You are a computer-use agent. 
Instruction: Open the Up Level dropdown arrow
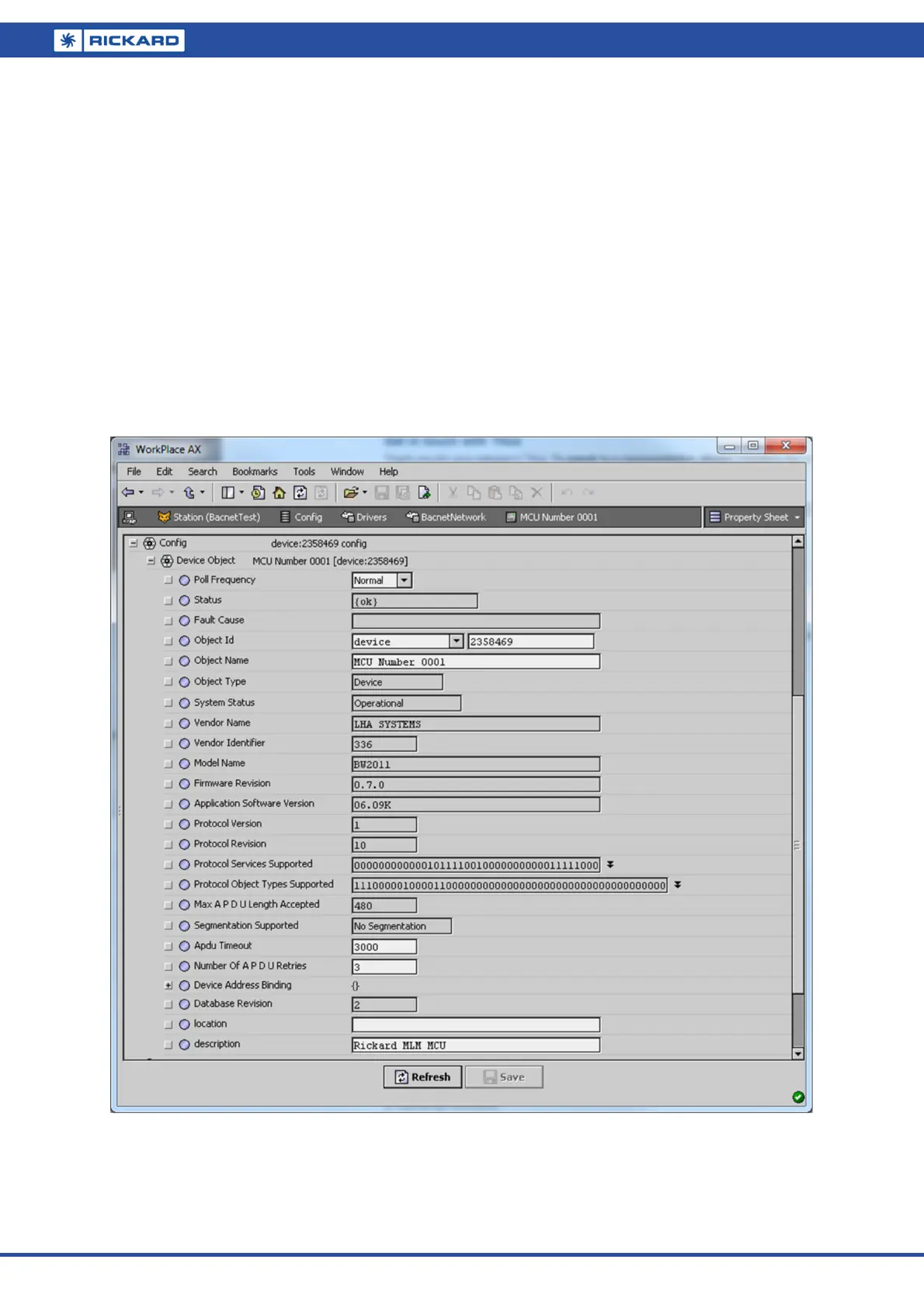(x=202, y=492)
